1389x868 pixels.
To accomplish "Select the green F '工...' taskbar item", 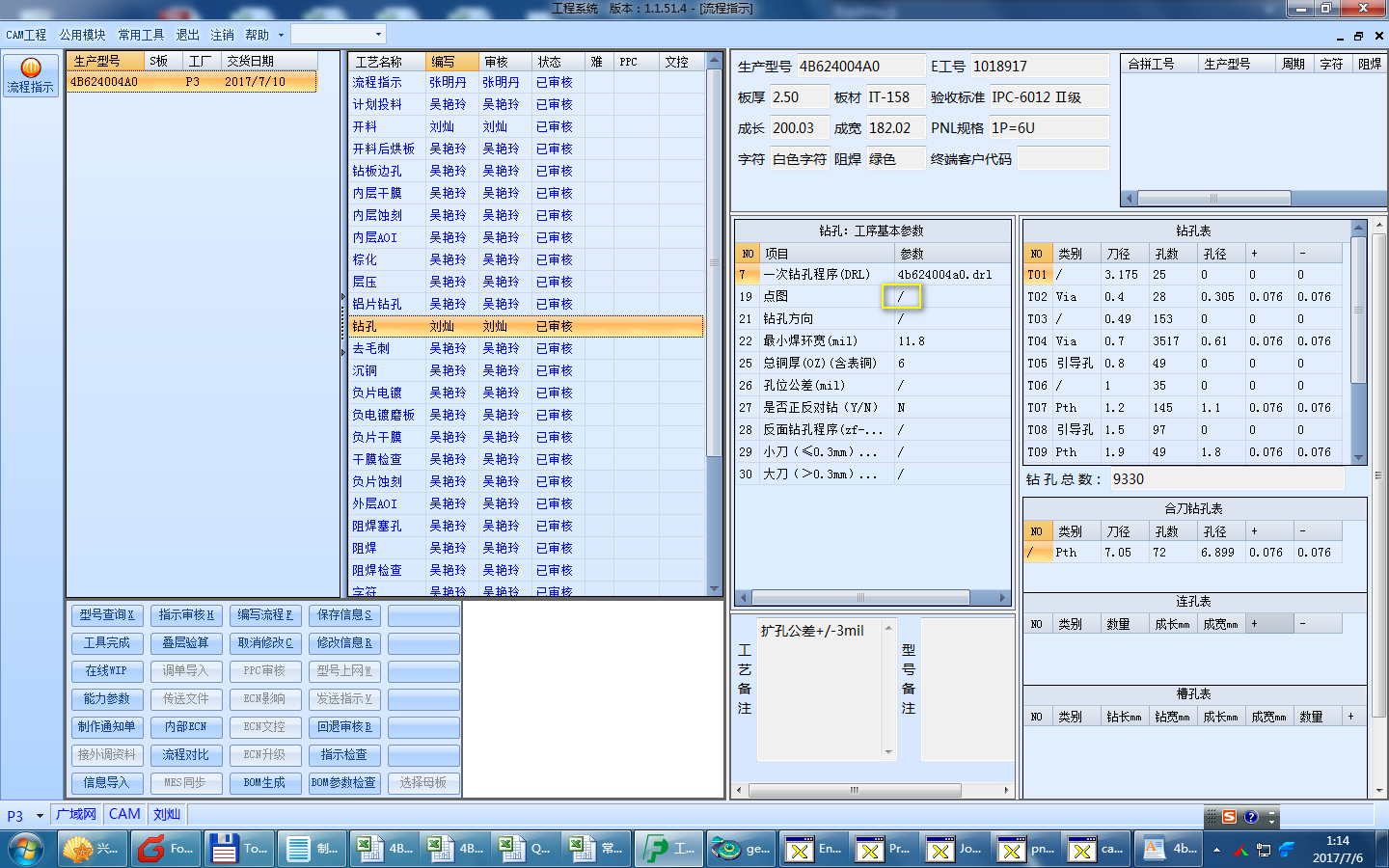I will pos(670,849).
